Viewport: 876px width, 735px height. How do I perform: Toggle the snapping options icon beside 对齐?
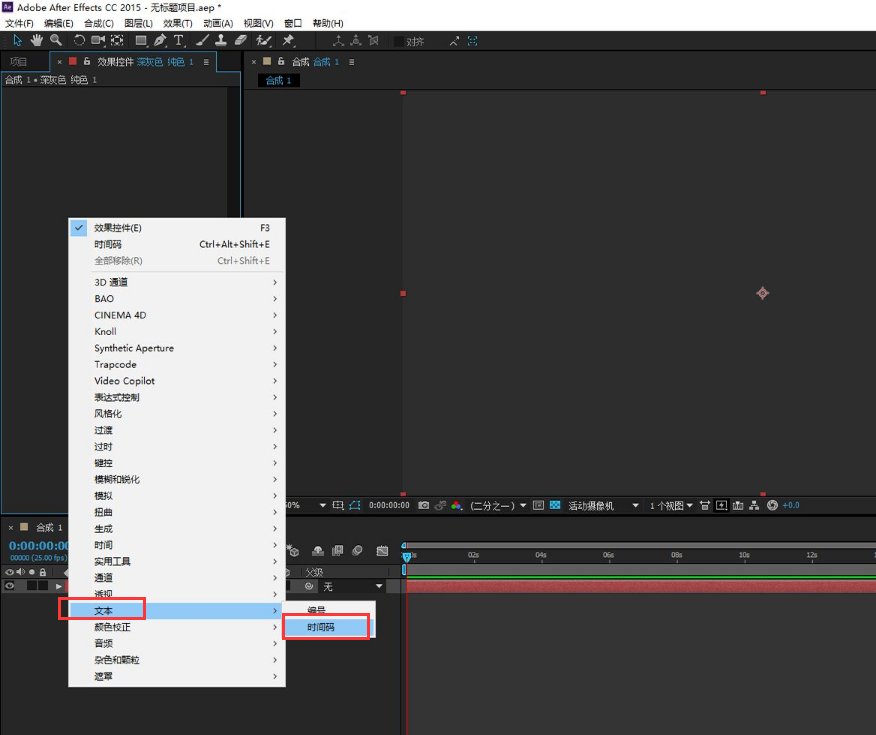tap(454, 41)
